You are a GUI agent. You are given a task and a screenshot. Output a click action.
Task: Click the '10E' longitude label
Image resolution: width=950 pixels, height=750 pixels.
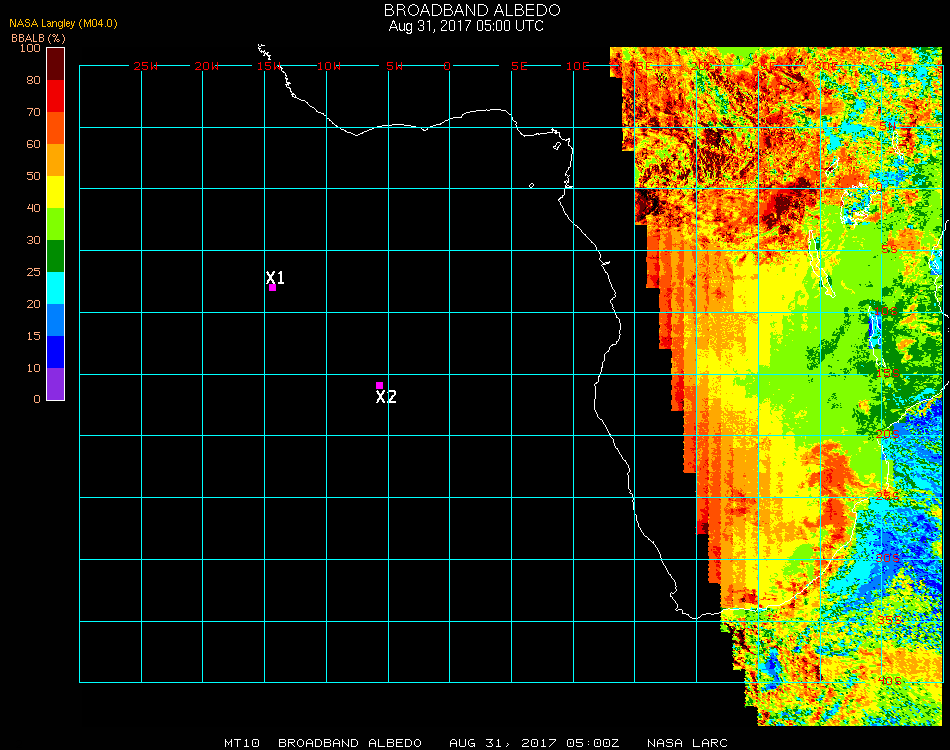click(577, 66)
